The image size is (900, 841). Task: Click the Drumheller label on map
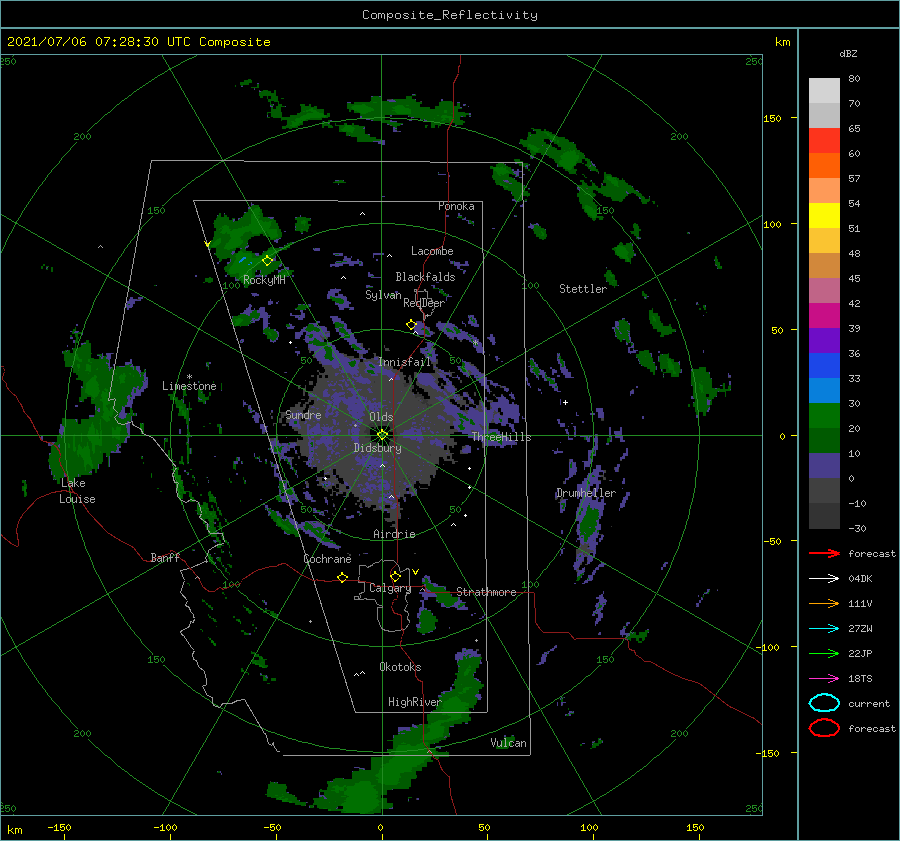[586, 493]
